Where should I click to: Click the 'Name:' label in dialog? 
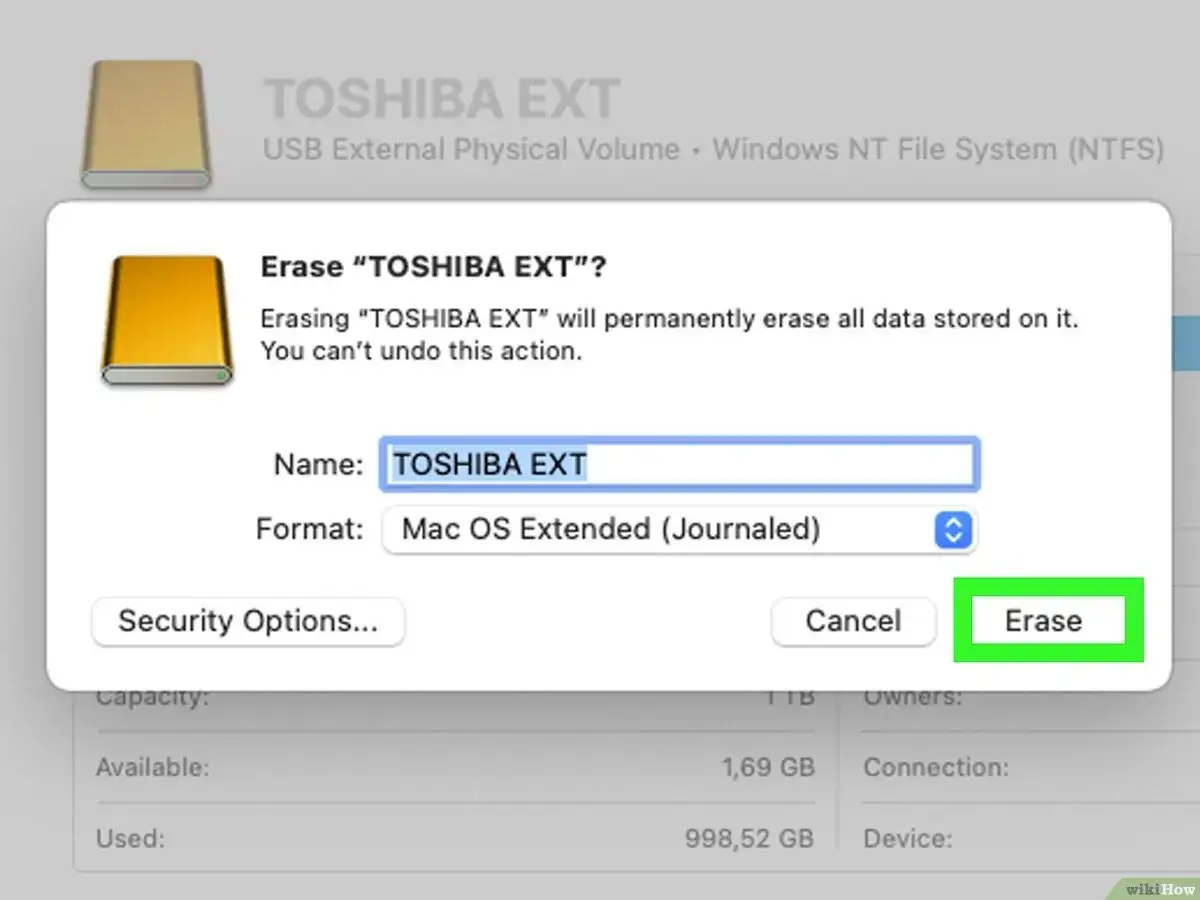[318, 465]
